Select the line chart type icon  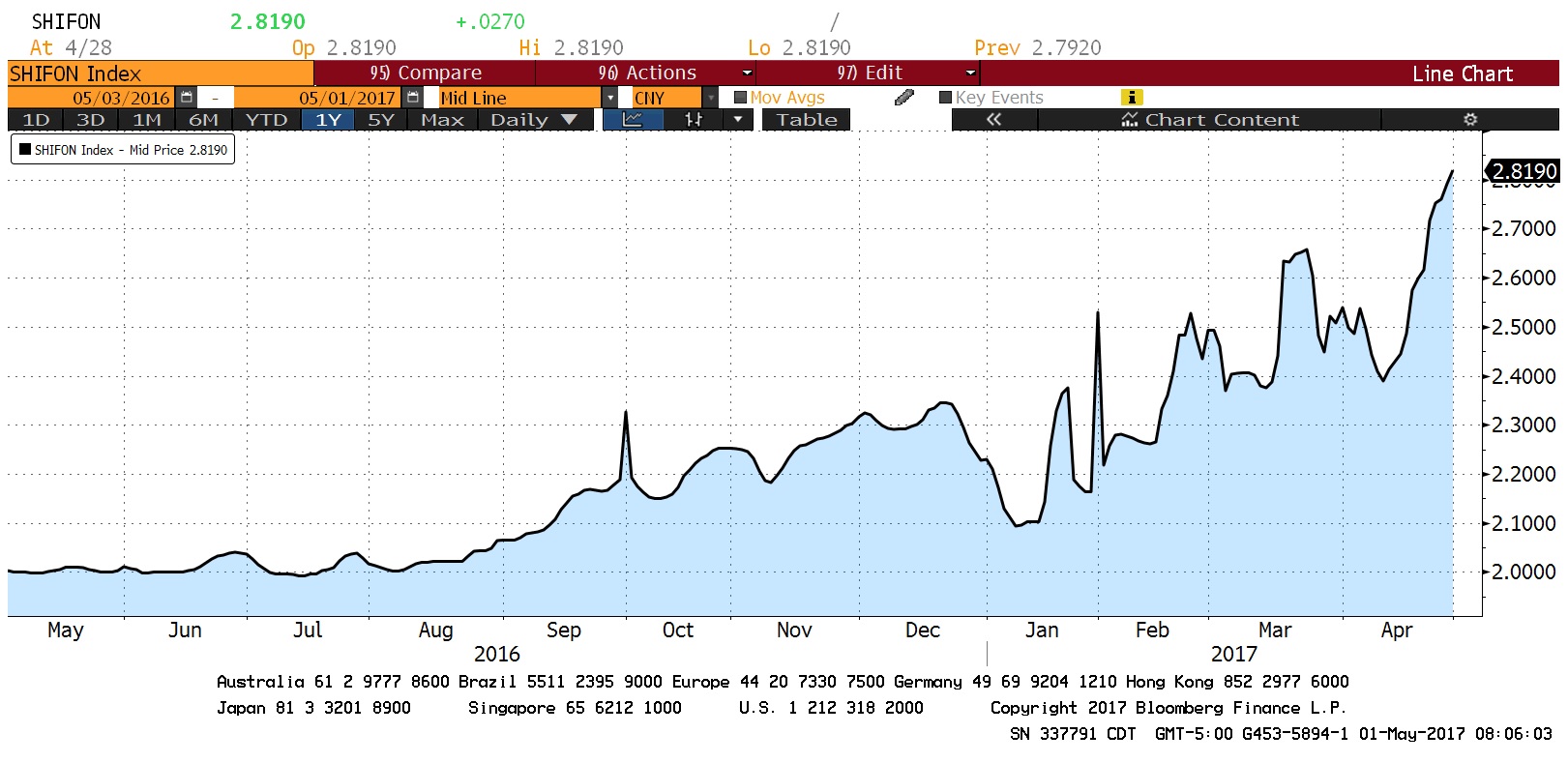click(x=633, y=120)
